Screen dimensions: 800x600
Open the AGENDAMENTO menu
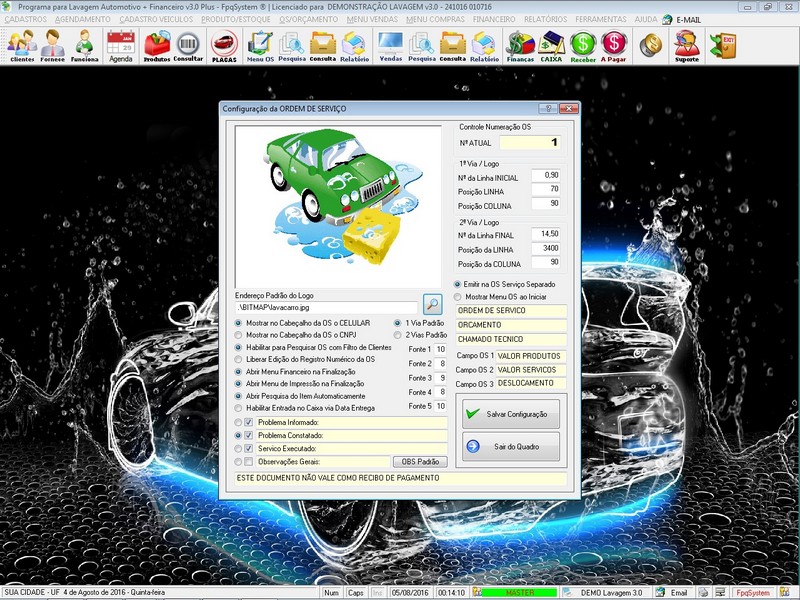83,19
